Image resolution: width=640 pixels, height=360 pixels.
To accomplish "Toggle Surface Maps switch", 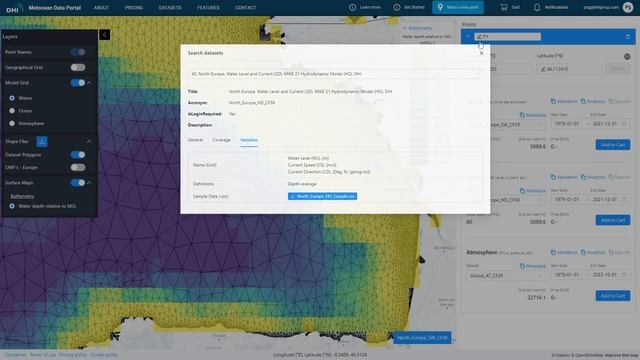I will [78, 182].
